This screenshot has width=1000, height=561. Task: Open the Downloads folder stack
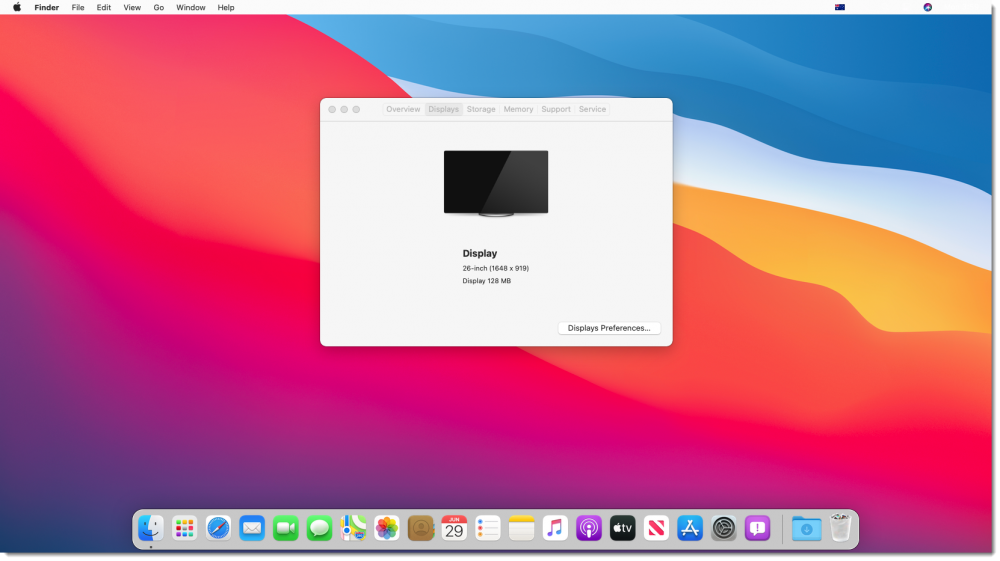coord(807,528)
